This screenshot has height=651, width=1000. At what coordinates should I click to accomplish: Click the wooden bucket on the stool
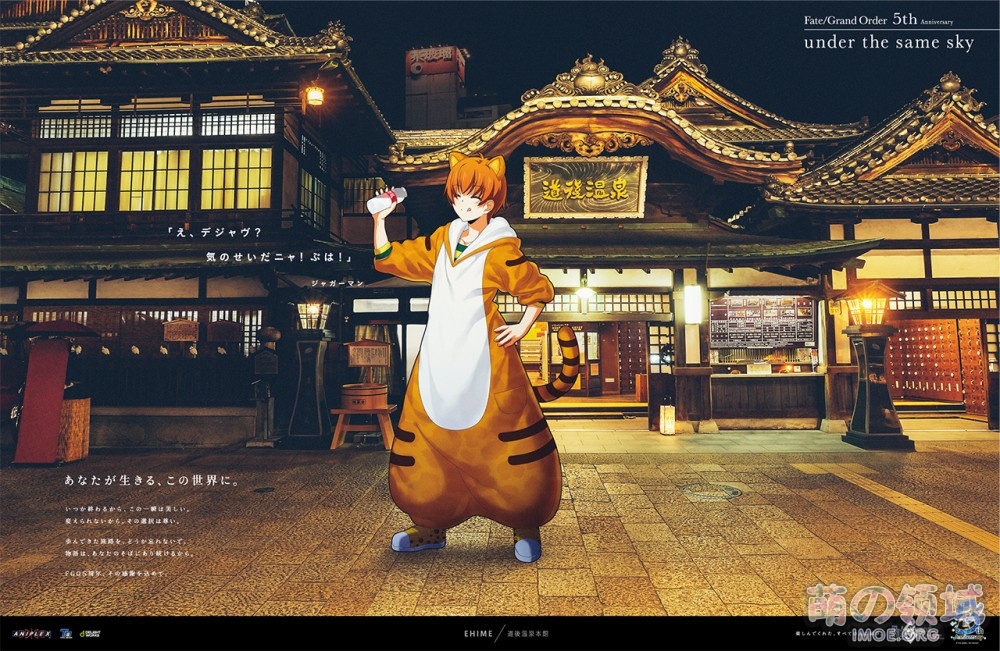pyautogui.click(x=364, y=395)
